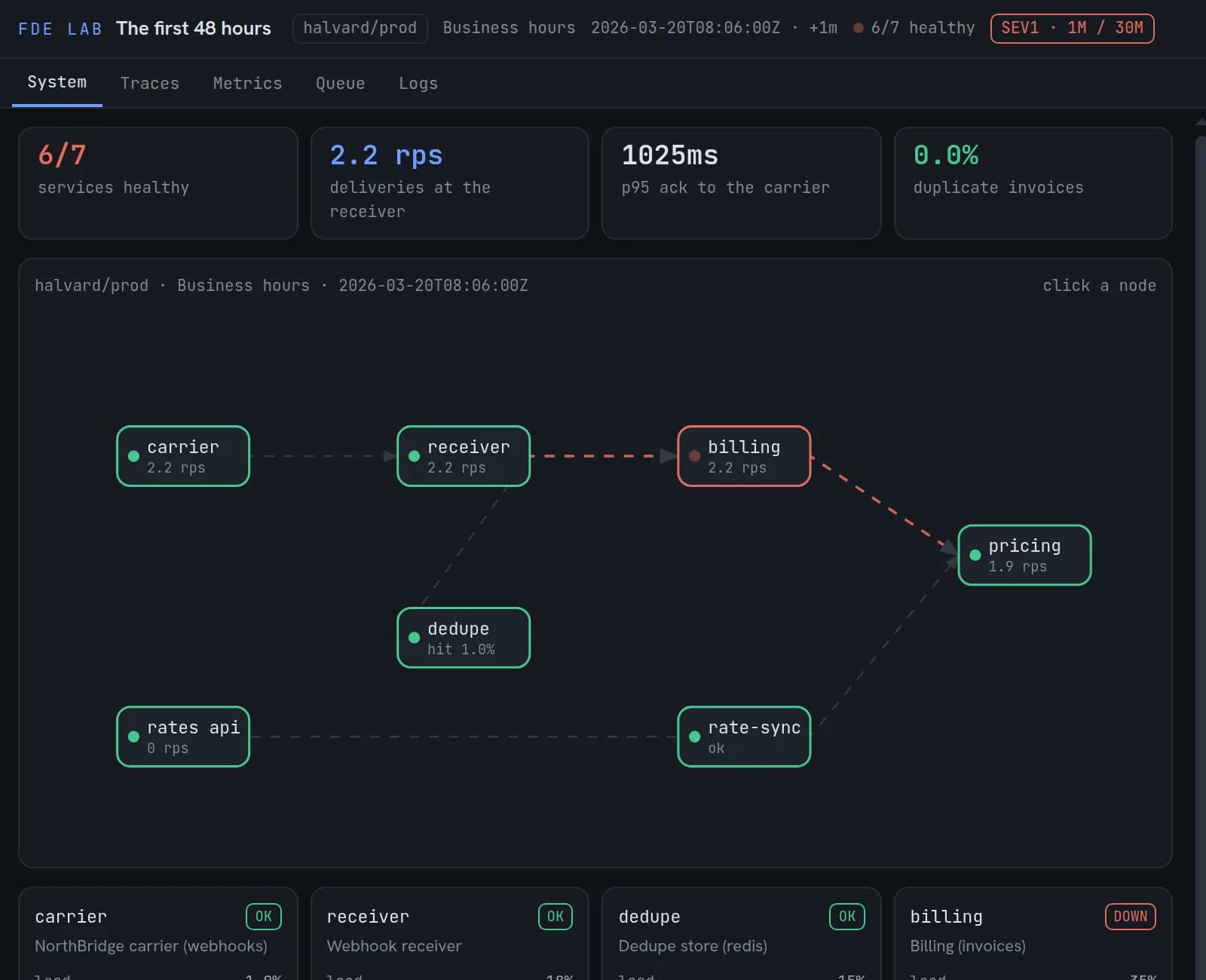This screenshot has width=1206, height=980.
Task: Click the green status dot on rate-sync node
Action: [x=694, y=737]
